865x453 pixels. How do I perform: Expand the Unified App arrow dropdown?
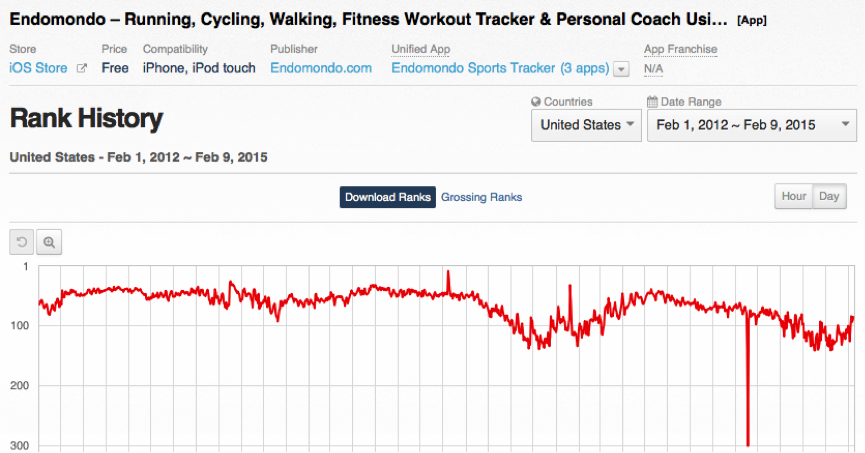click(621, 69)
